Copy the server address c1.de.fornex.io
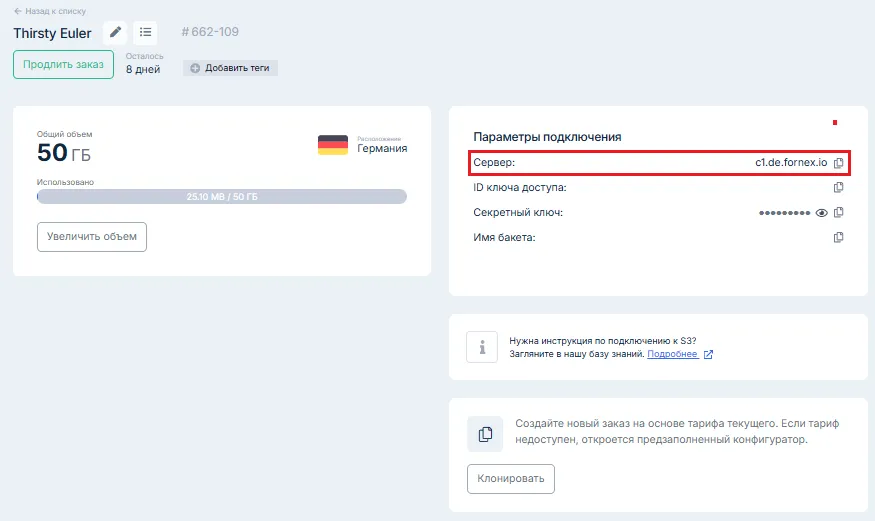Screen dimensions: 875x521 click(x=839, y=162)
